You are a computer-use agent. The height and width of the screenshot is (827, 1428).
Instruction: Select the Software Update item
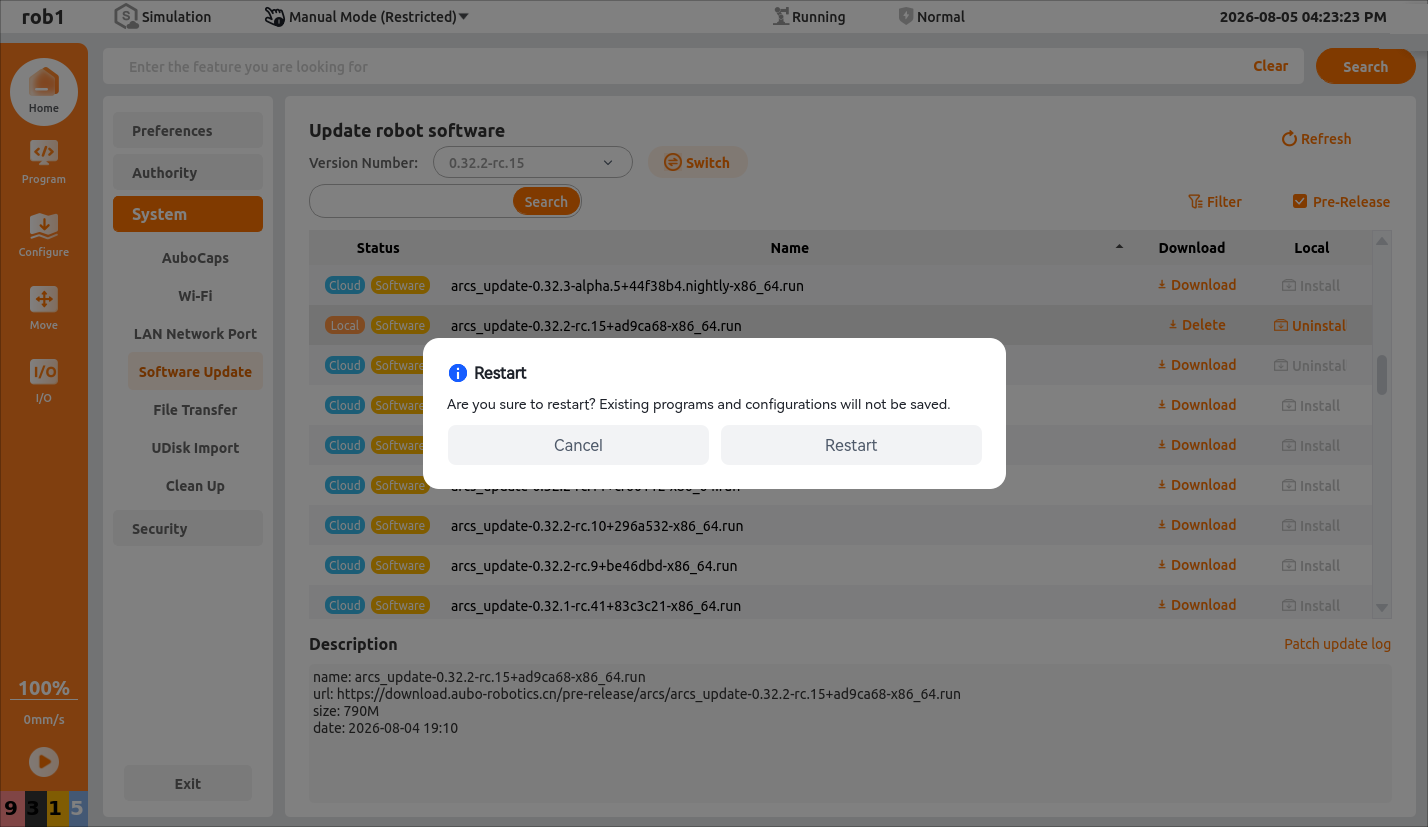coord(195,372)
